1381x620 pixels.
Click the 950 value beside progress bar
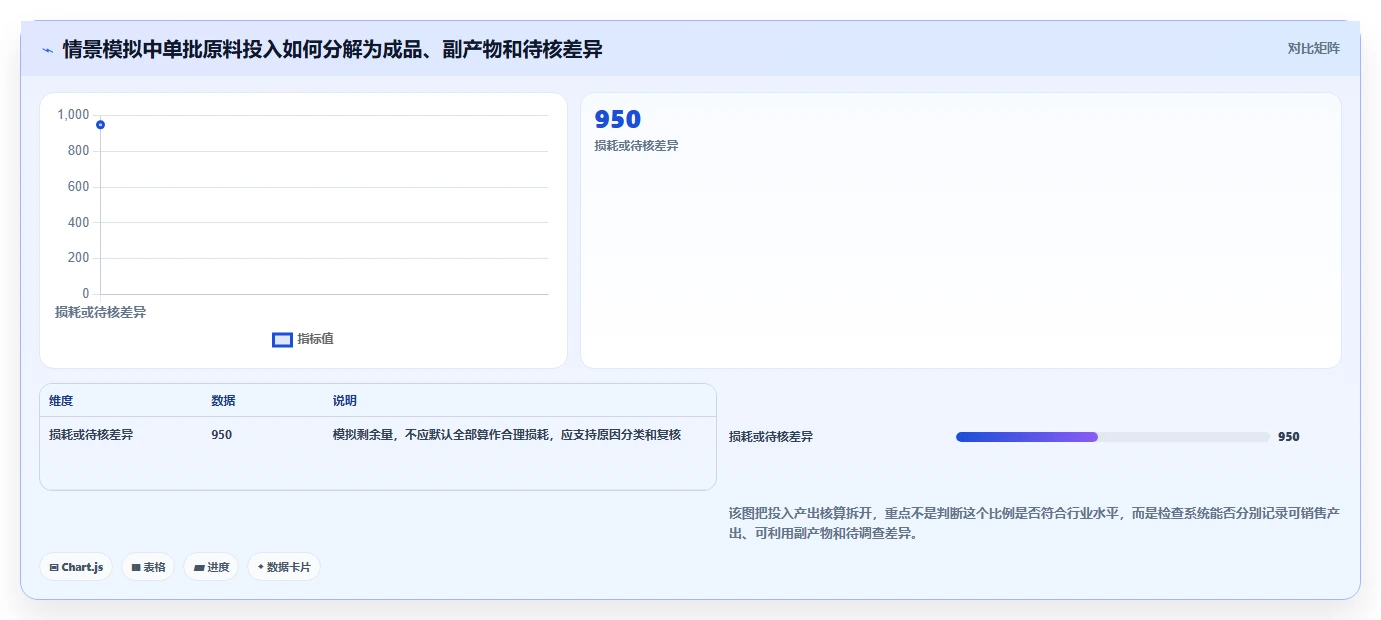click(x=1289, y=437)
